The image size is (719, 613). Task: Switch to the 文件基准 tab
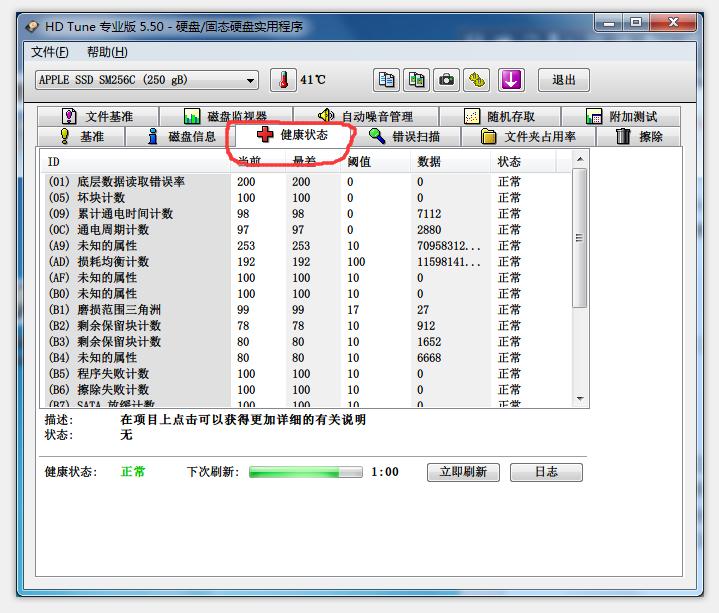point(98,116)
